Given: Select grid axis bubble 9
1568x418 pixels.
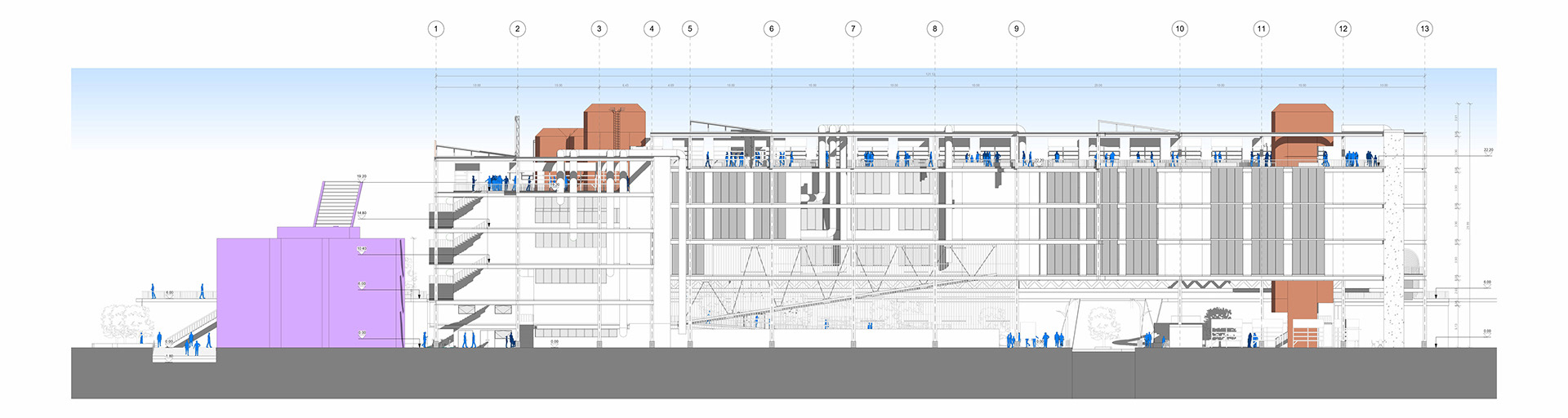Looking at the screenshot, I should coord(1017,29).
